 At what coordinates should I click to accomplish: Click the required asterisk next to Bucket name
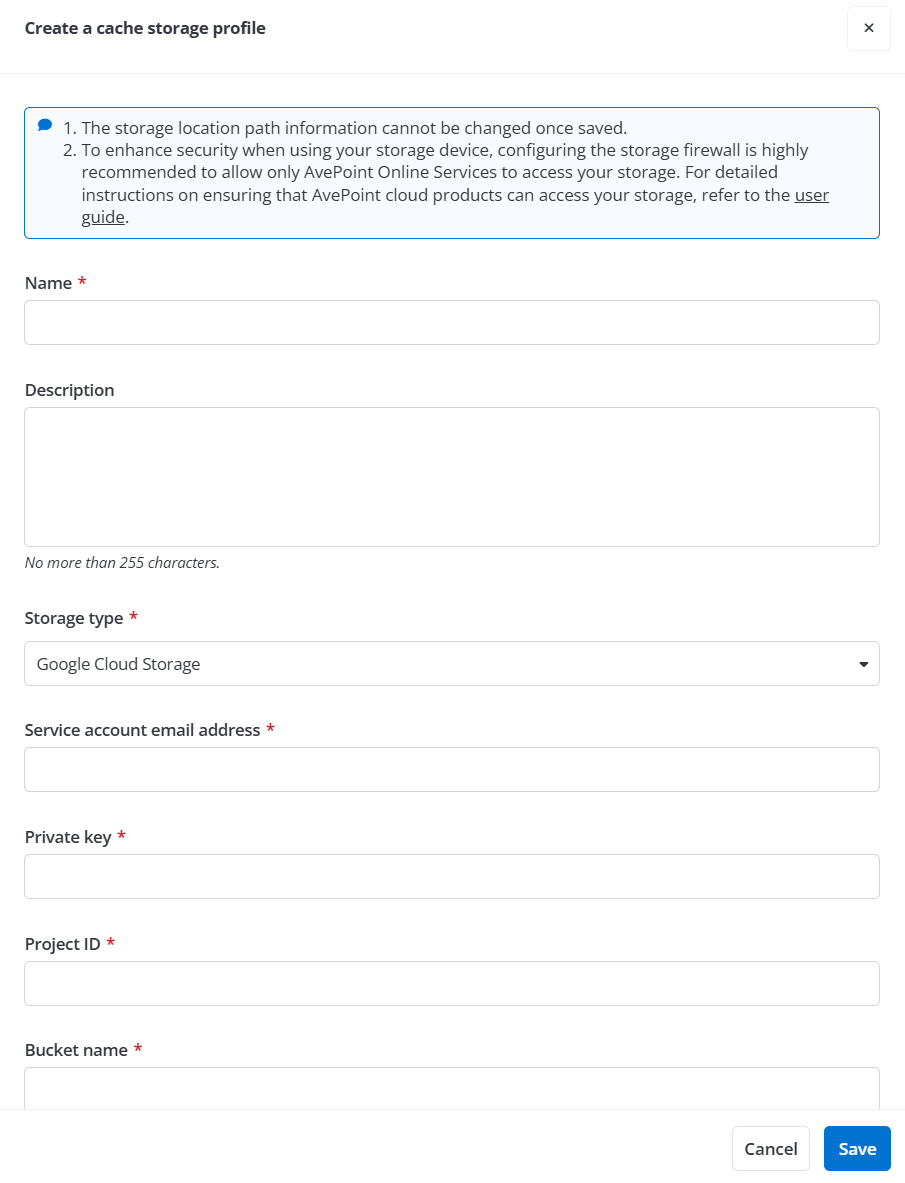click(x=138, y=1049)
